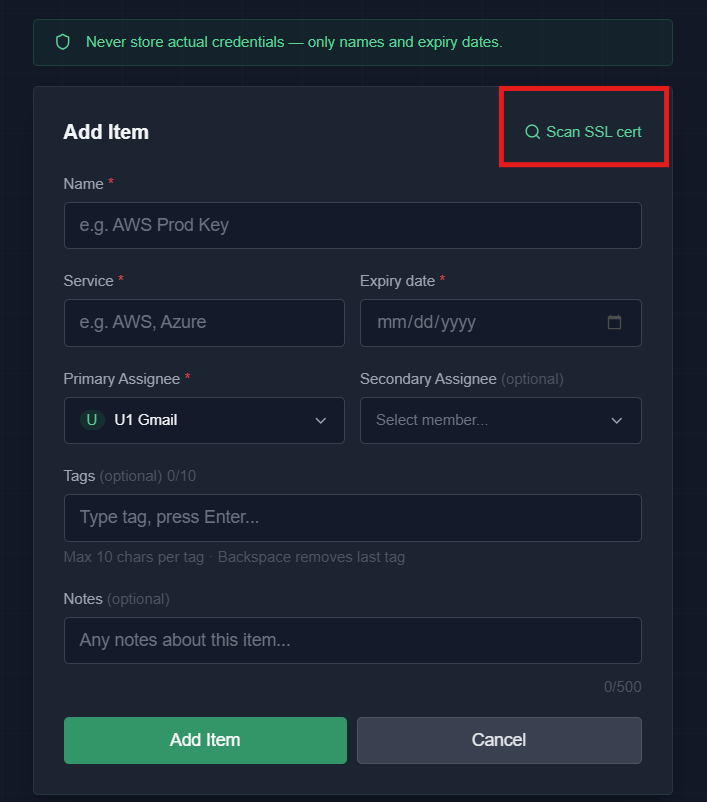Click the Service field placeholder
Screen dimensions: 707x802
[x=204, y=322]
